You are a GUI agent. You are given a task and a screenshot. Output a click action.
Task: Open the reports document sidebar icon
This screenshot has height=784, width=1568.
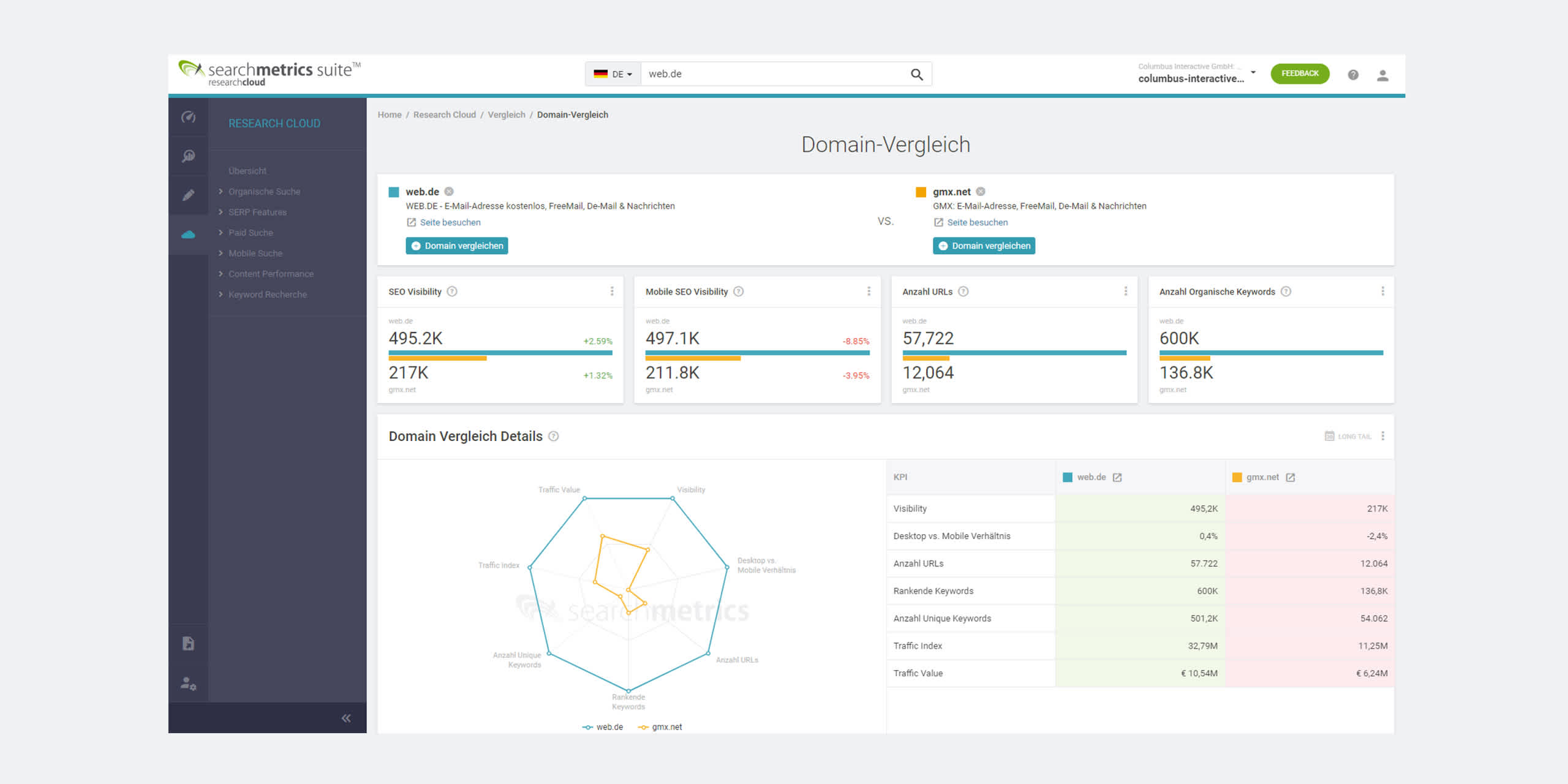click(x=189, y=643)
